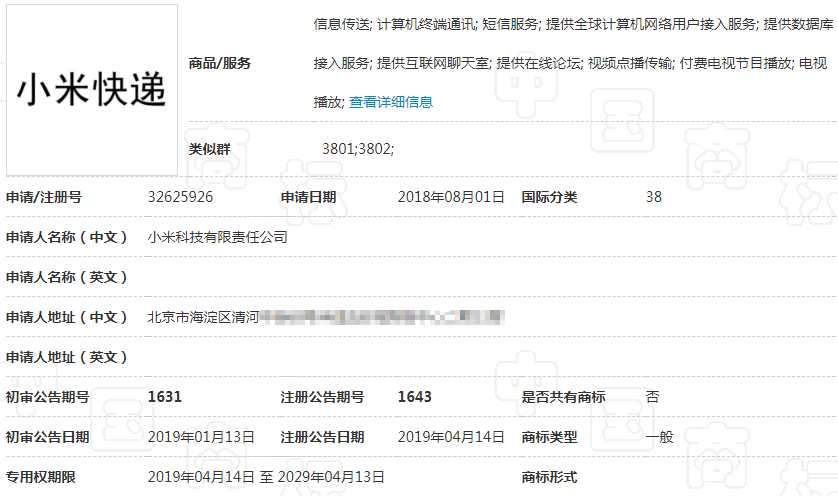Click the 申请人地址（英文） label
Screen dimensions: 838x496
coord(67,358)
